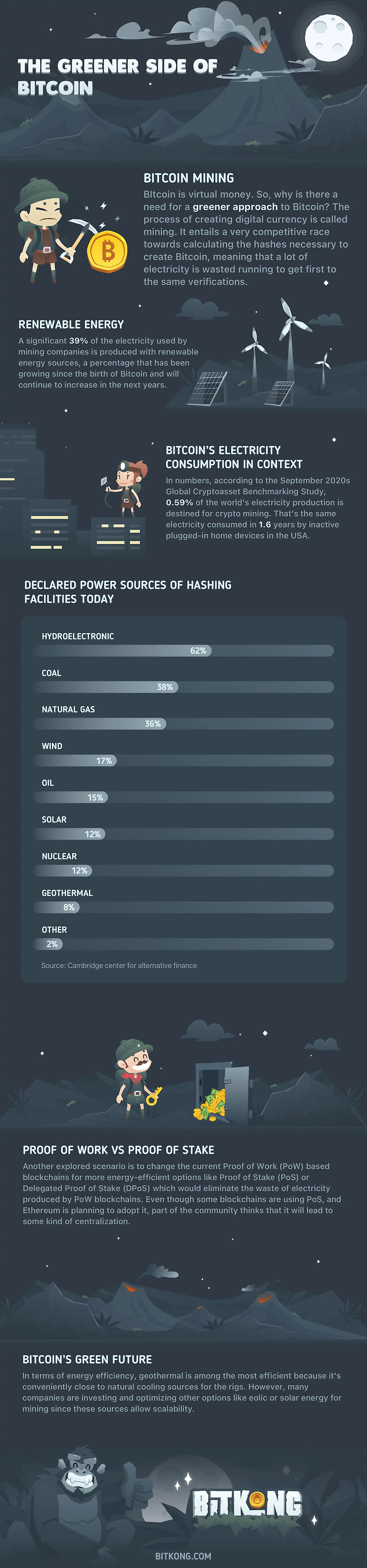Click the BitKong logo
367x1568 pixels.
(x=246, y=1503)
